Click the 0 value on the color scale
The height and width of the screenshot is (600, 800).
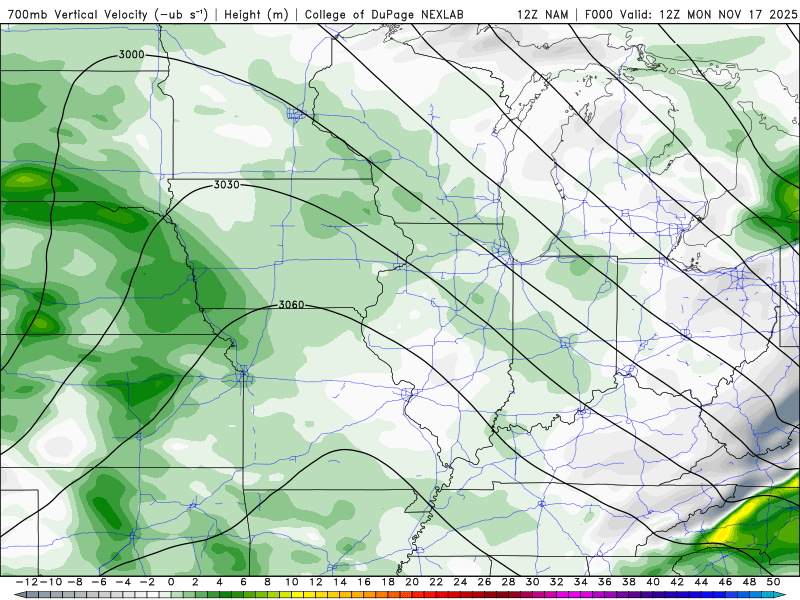click(171, 582)
